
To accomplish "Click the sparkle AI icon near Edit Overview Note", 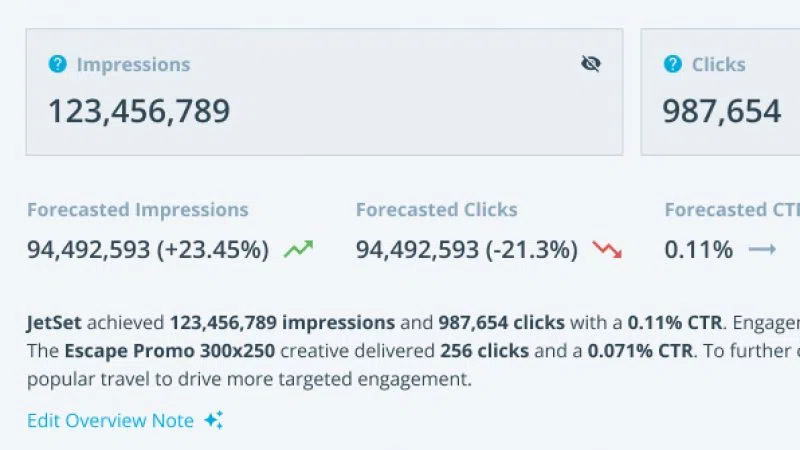I will tap(213, 420).
